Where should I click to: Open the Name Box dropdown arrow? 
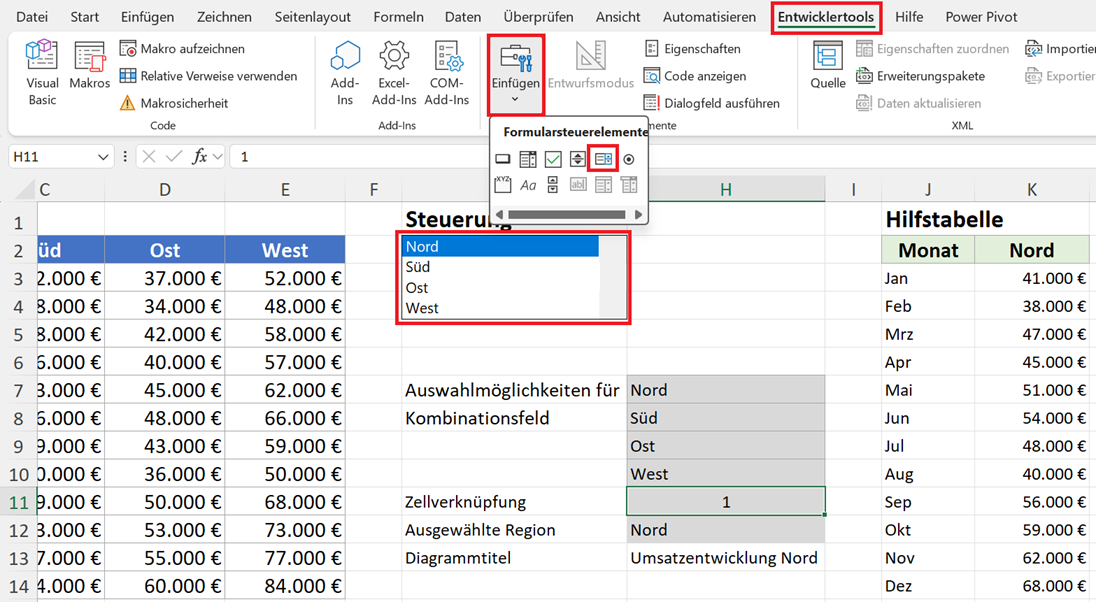103,157
